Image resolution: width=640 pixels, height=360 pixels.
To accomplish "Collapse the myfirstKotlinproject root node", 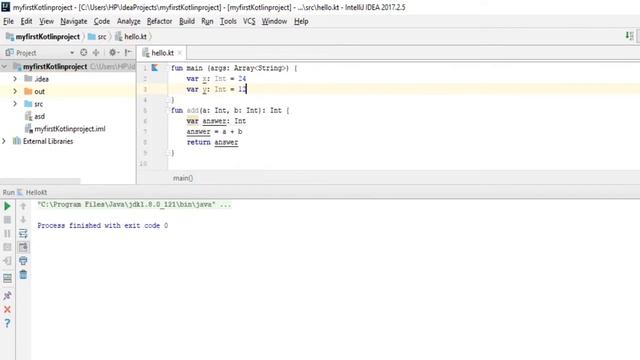I will (x=4, y=66).
